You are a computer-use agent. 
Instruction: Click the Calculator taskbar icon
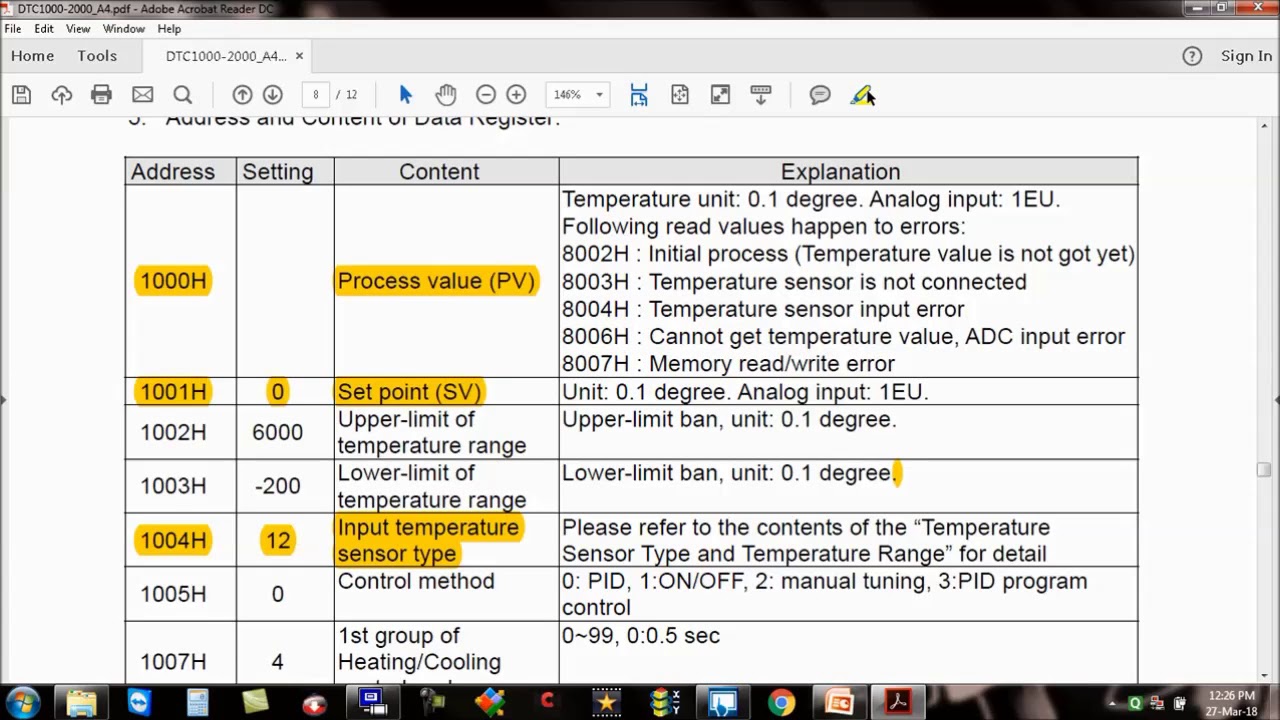[197, 702]
